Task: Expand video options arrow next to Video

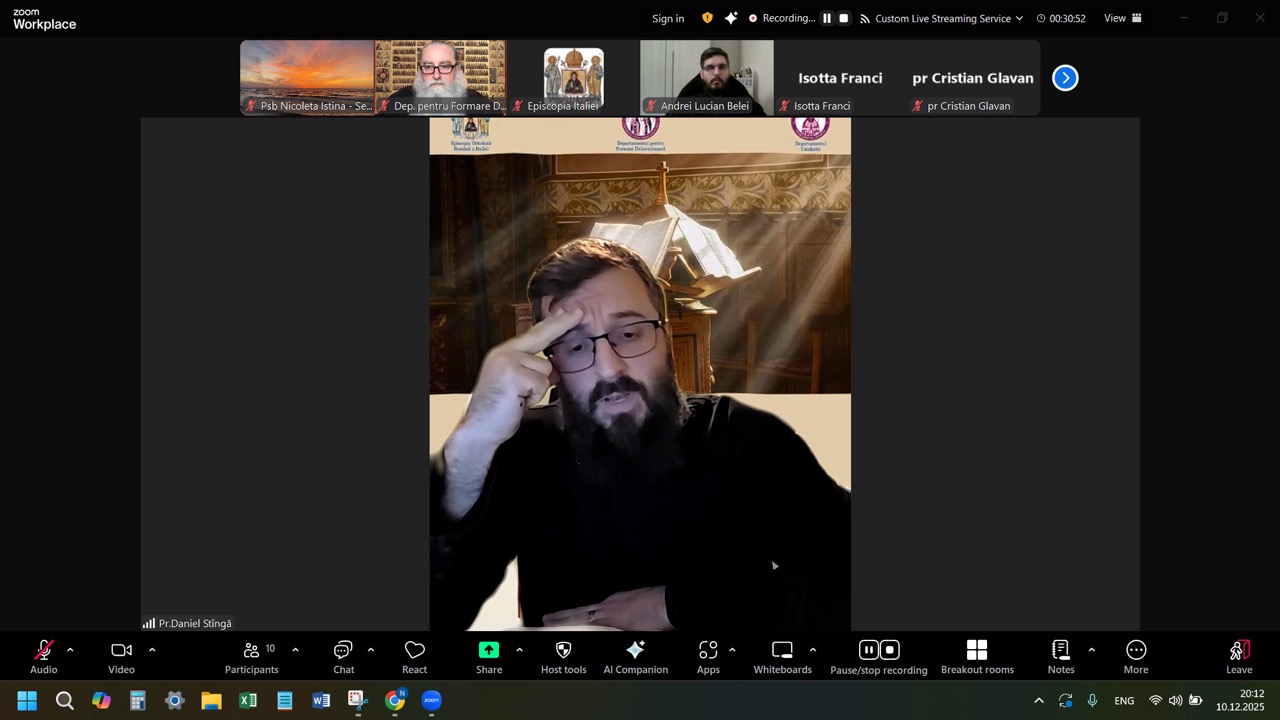Action: 152,650
